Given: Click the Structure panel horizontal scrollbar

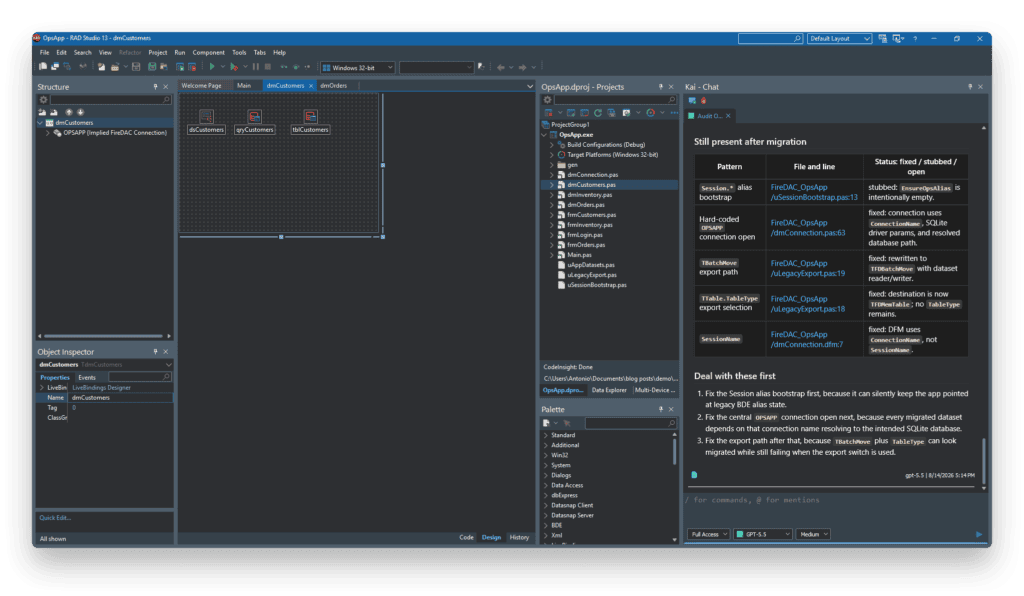Looking at the screenshot, I should click(x=103, y=336).
